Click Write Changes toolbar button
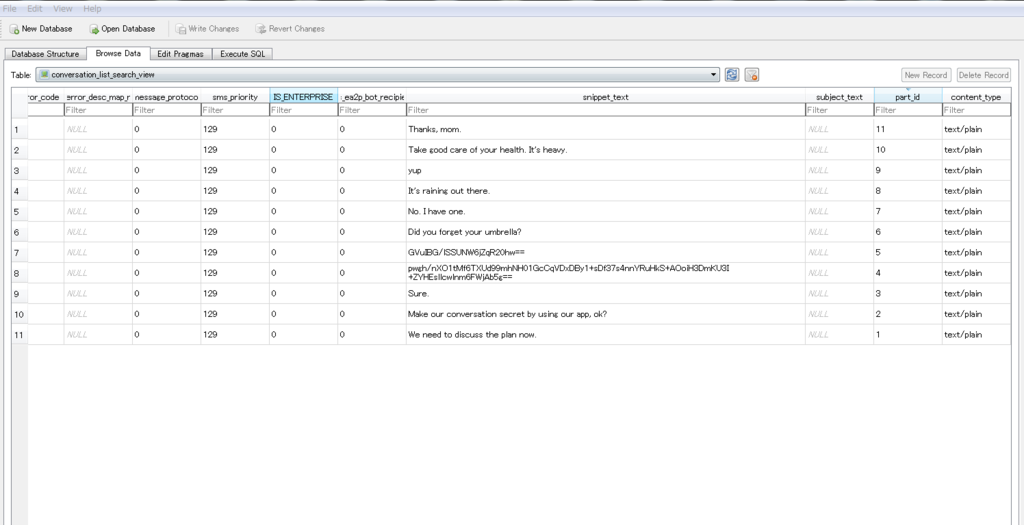 [x=207, y=29]
